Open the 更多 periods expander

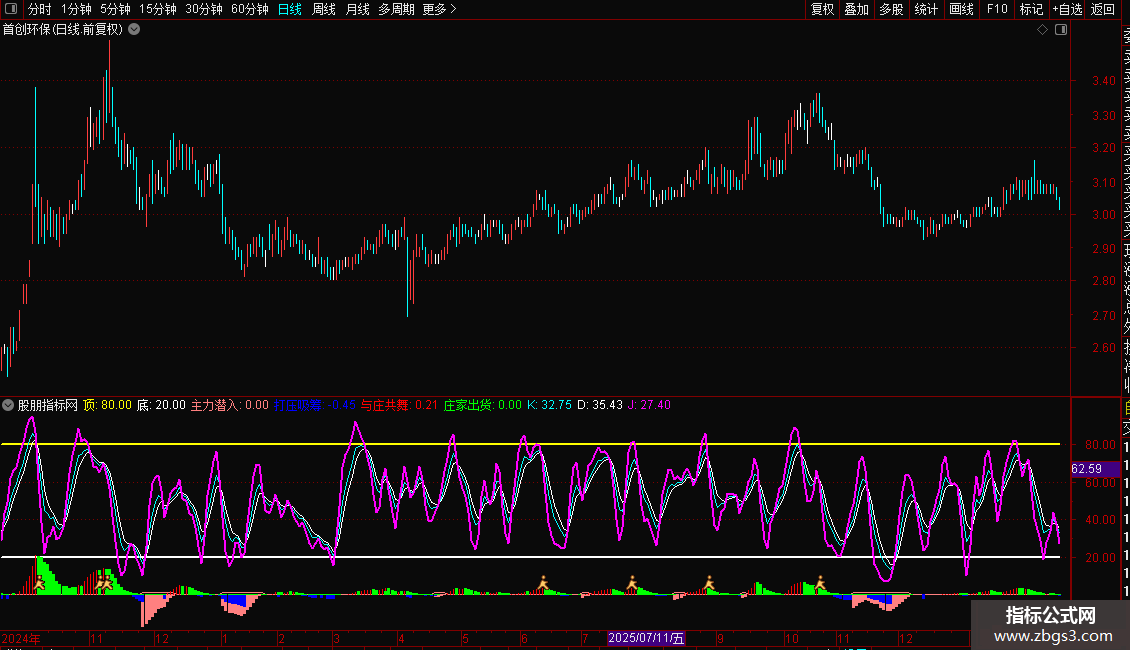click(x=439, y=9)
